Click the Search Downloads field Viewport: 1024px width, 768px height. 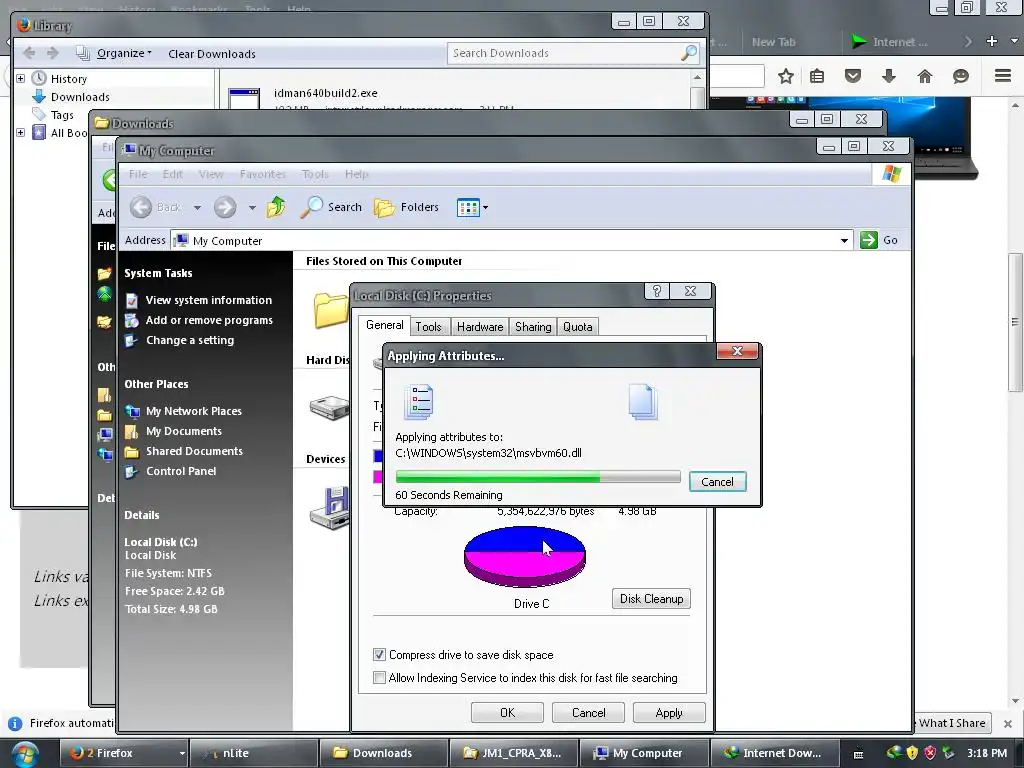coord(573,53)
